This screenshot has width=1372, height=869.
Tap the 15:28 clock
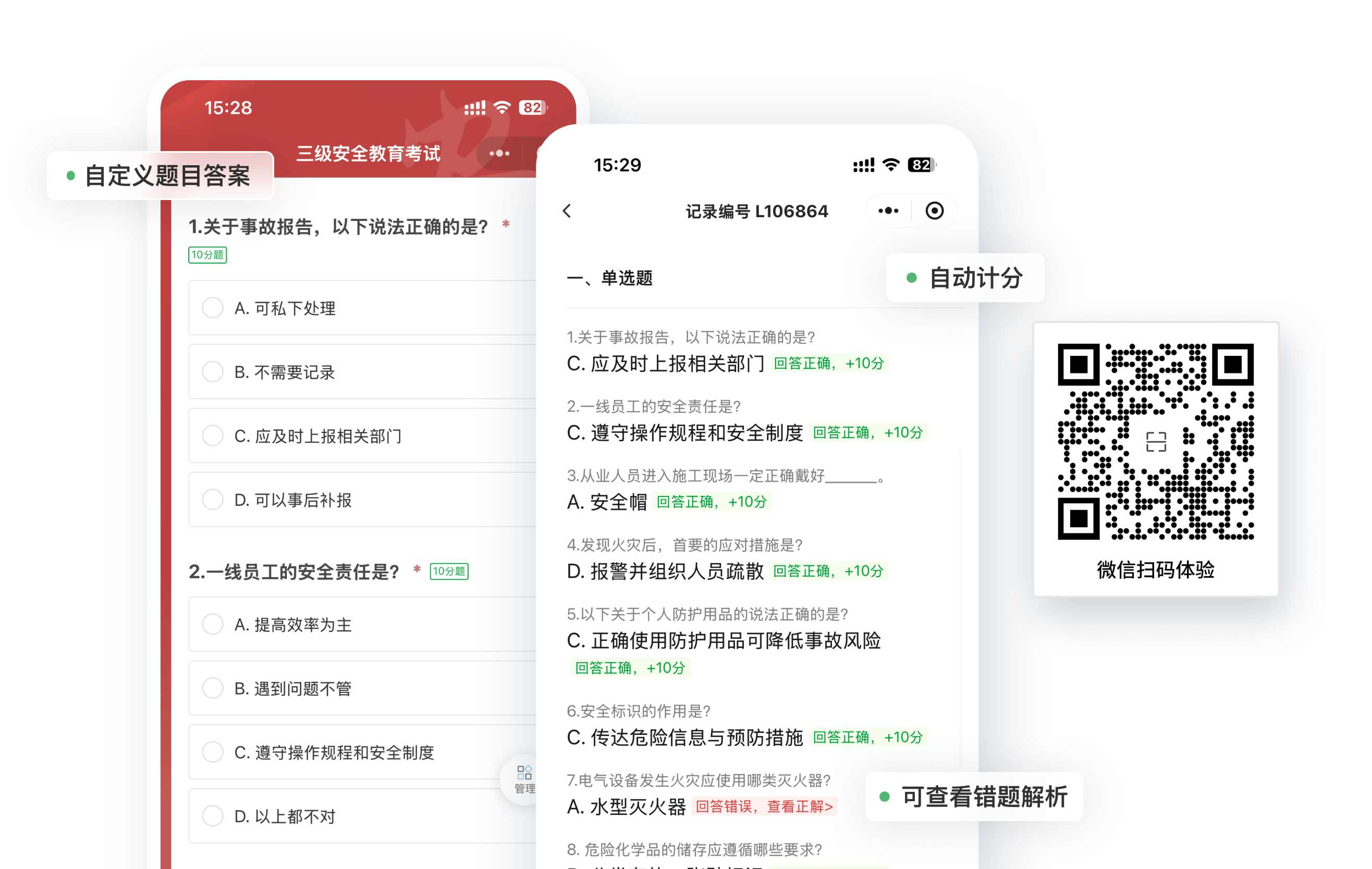click(x=228, y=108)
